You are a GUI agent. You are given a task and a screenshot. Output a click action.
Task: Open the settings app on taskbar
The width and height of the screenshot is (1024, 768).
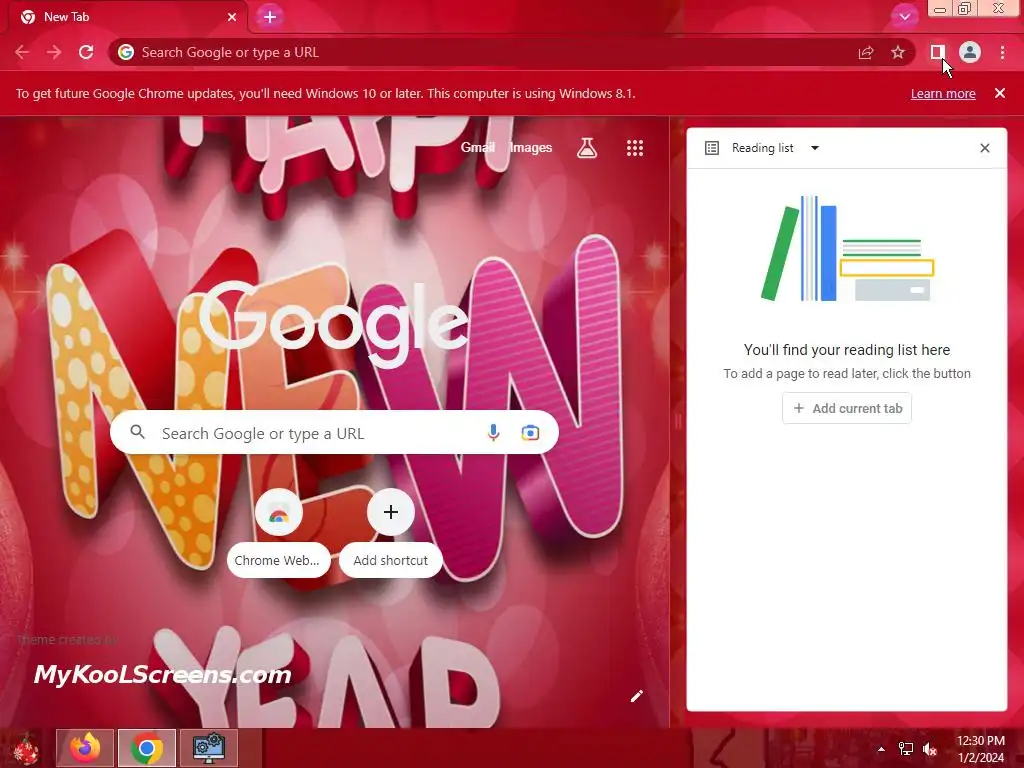(x=209, y=748)
